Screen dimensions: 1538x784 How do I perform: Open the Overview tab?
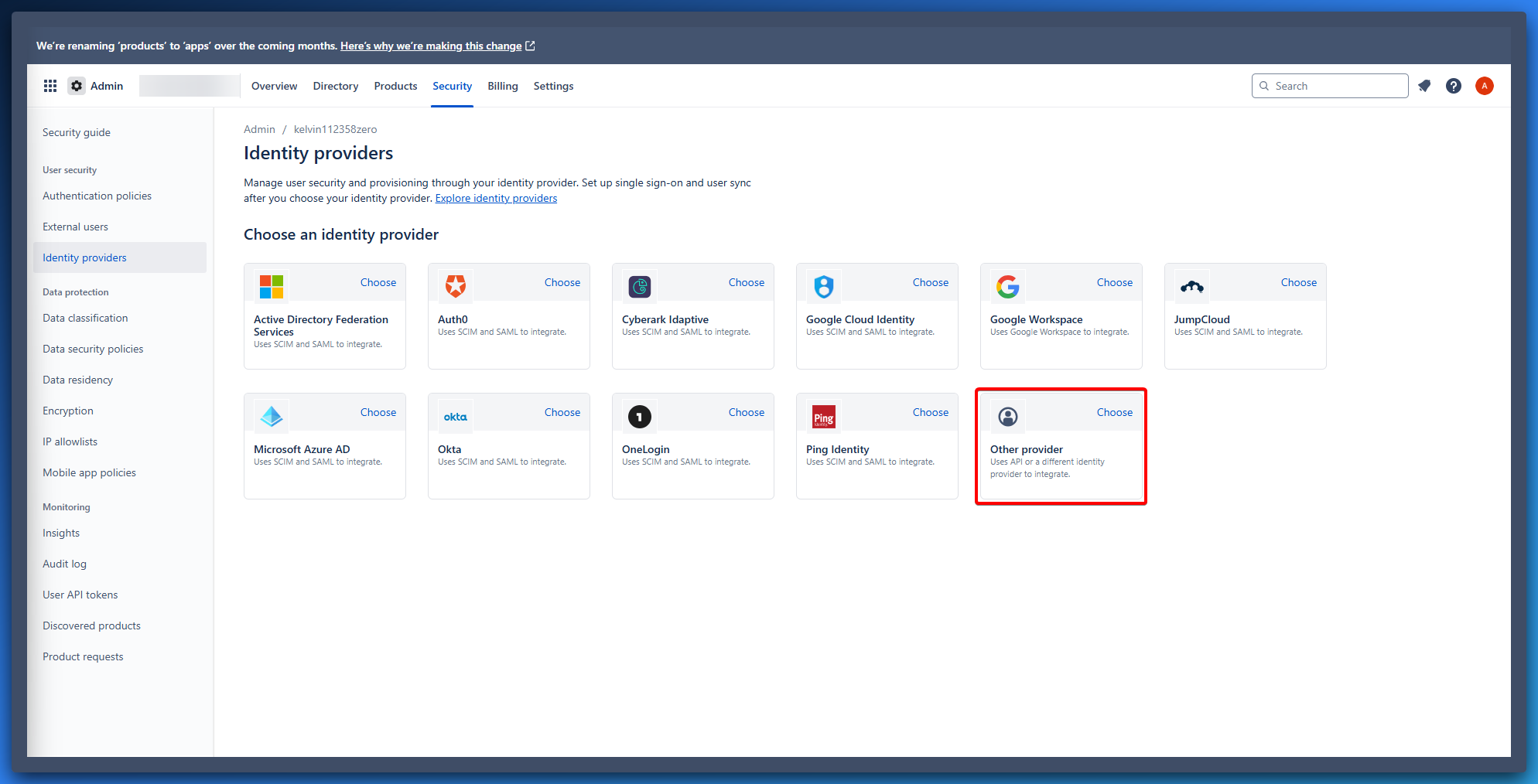[x=274, y=86]
